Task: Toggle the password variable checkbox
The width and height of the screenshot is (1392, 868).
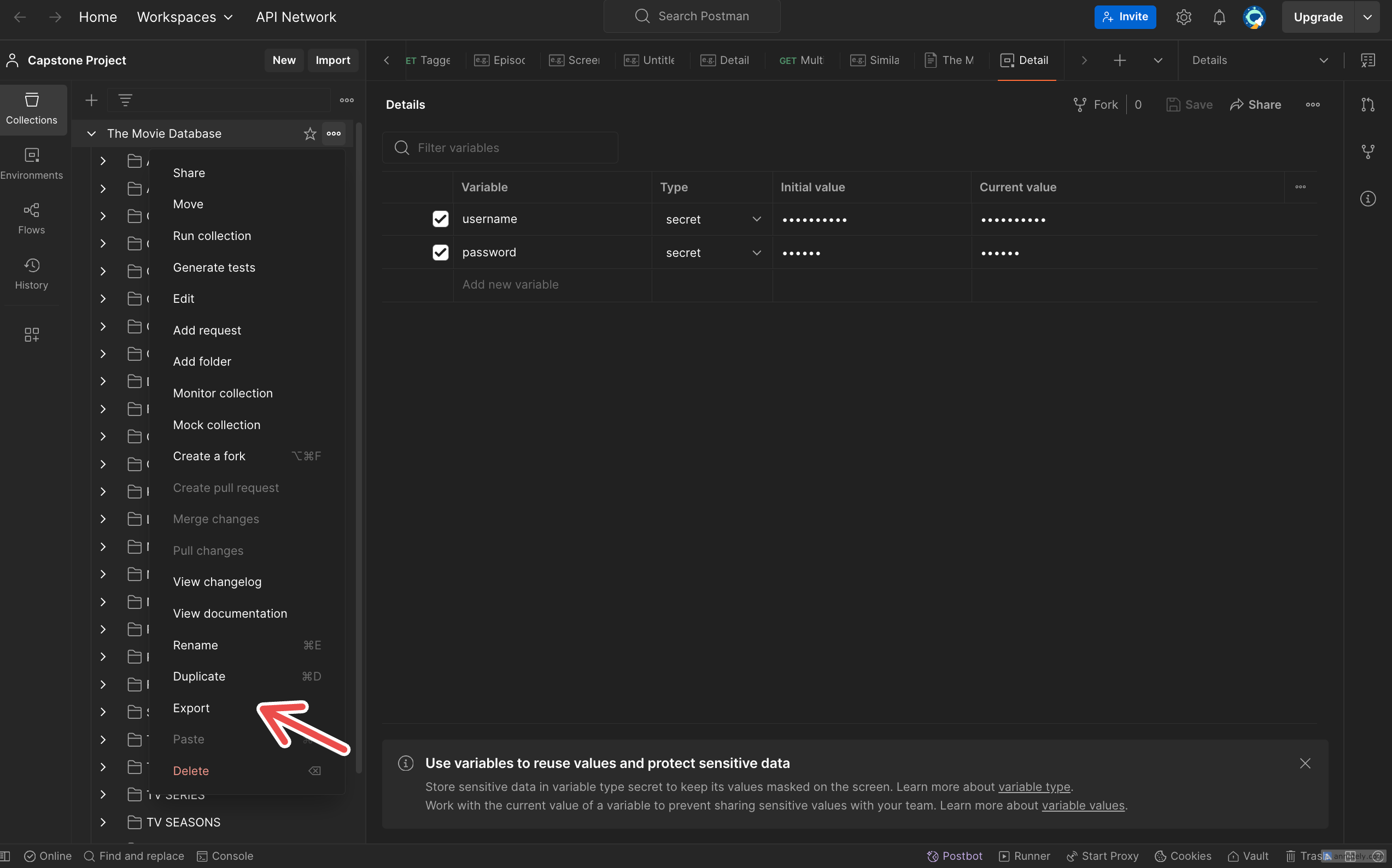Action: [441, 253]
